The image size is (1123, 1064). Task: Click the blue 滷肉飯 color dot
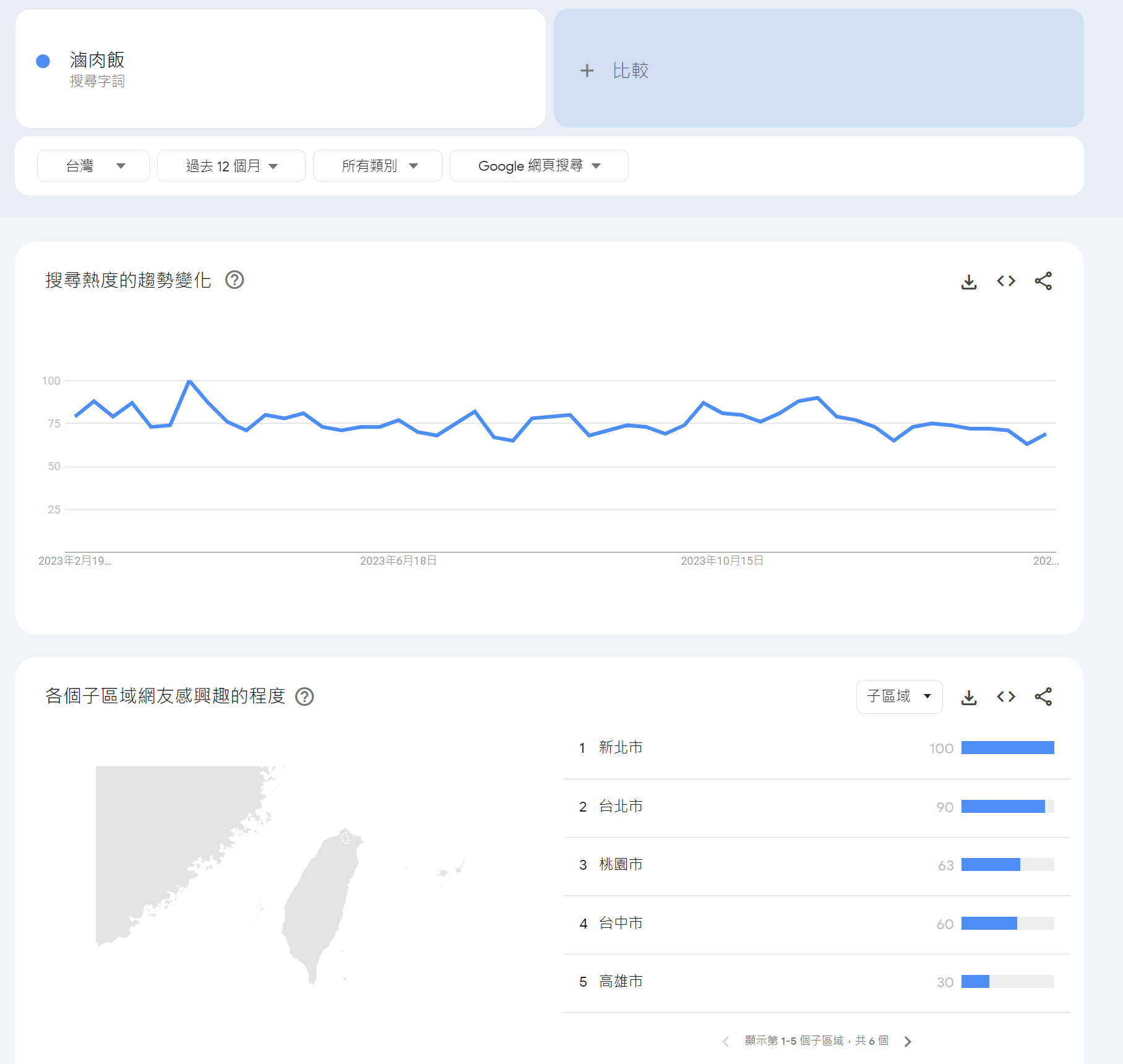coord(43,61)
